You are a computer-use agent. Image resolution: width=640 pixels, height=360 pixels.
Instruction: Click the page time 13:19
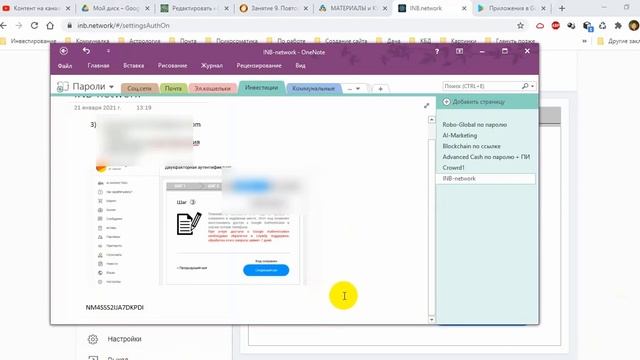coord(144,108)
